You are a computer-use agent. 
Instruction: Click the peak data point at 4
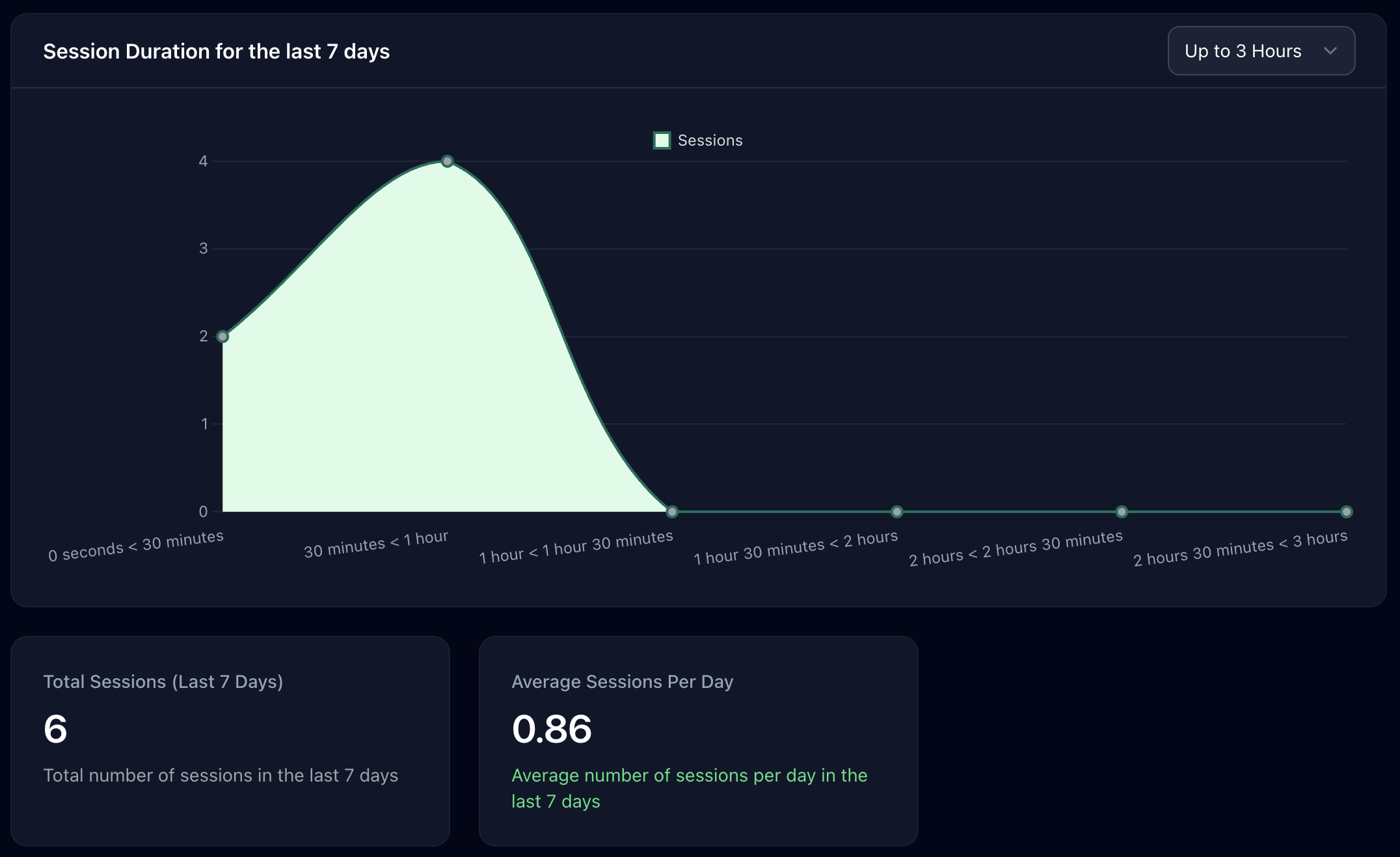coord(448,161)
